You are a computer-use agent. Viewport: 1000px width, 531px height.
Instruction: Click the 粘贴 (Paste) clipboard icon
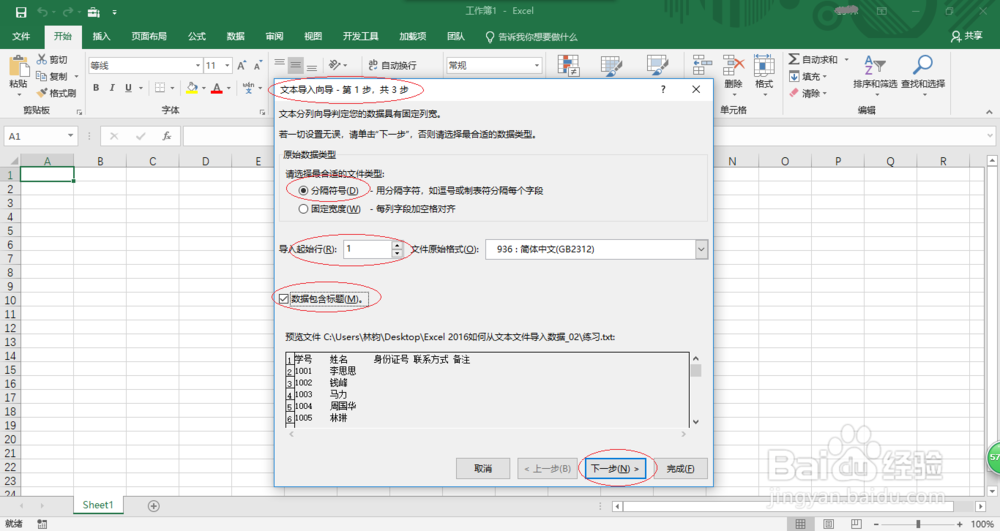pos(18,67)
